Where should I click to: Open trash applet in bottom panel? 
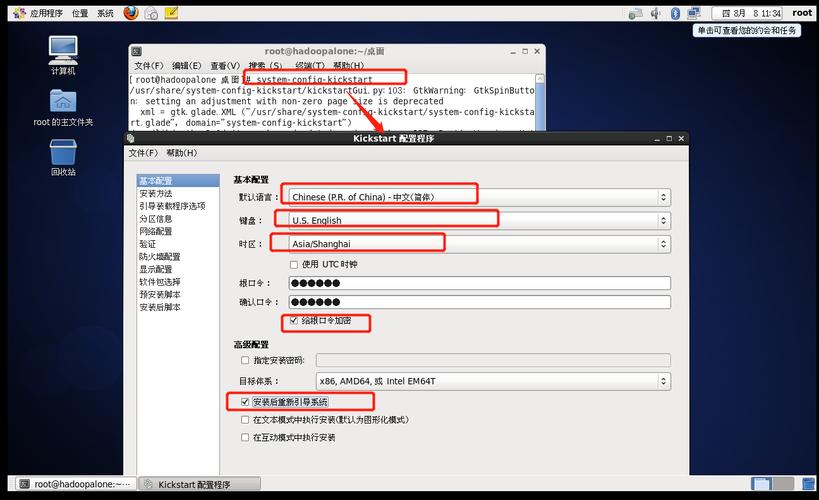(x=808, y=484)
